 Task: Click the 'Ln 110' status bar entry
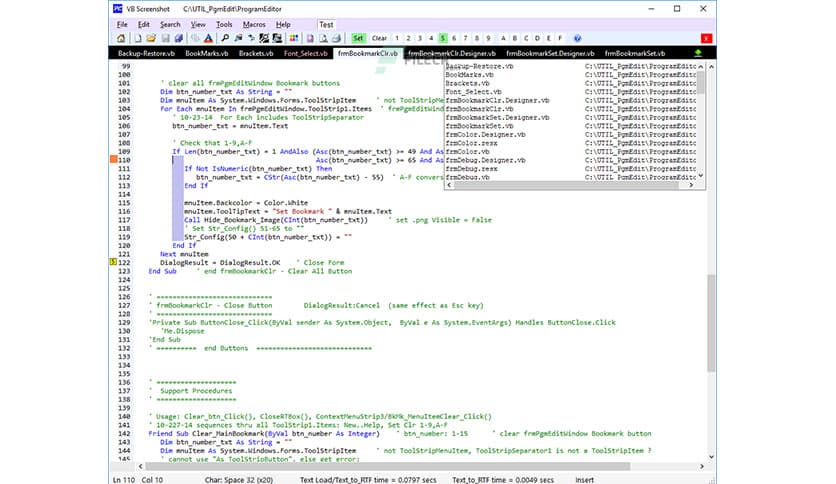pyautogui.click(x=124, y=480)
